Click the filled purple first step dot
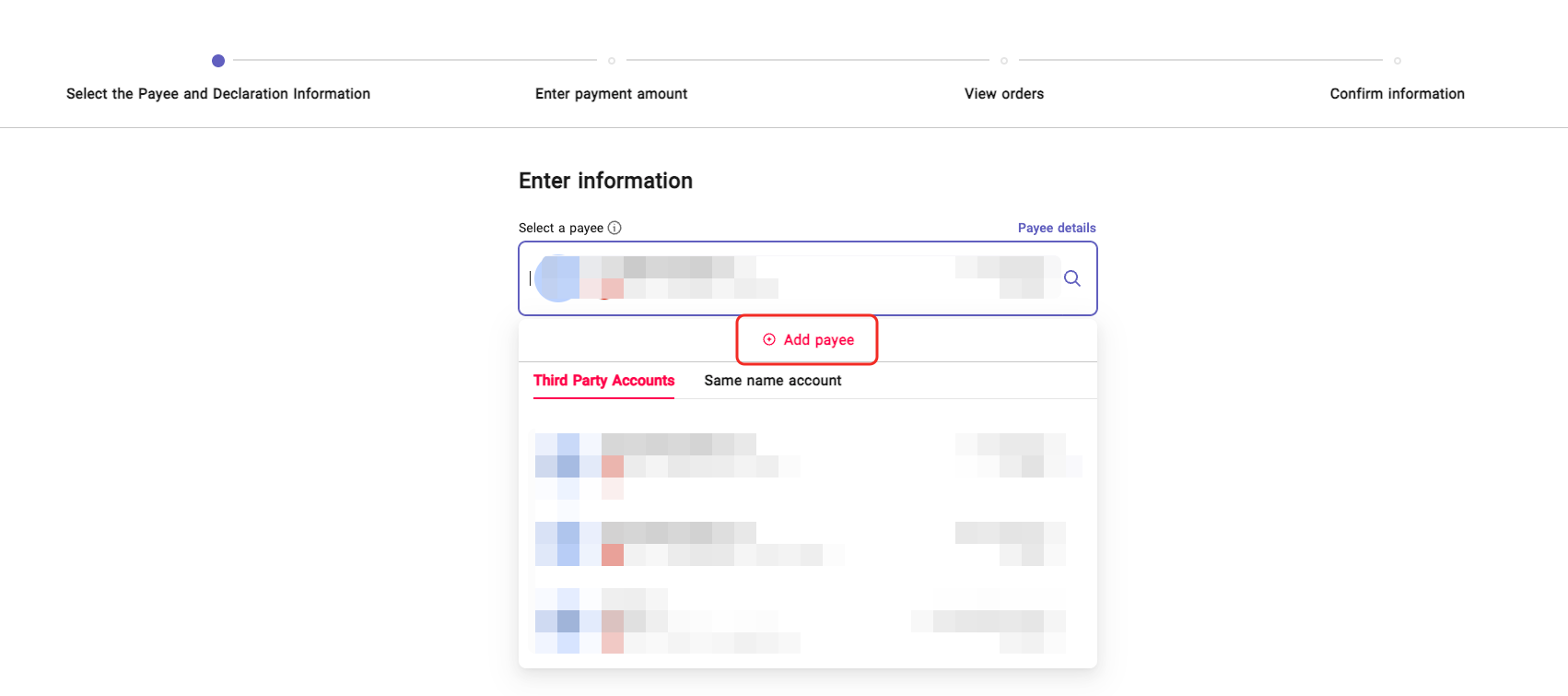Image resolution: width=1568 pixels, height=696 pixels. [x=218, y=61]
